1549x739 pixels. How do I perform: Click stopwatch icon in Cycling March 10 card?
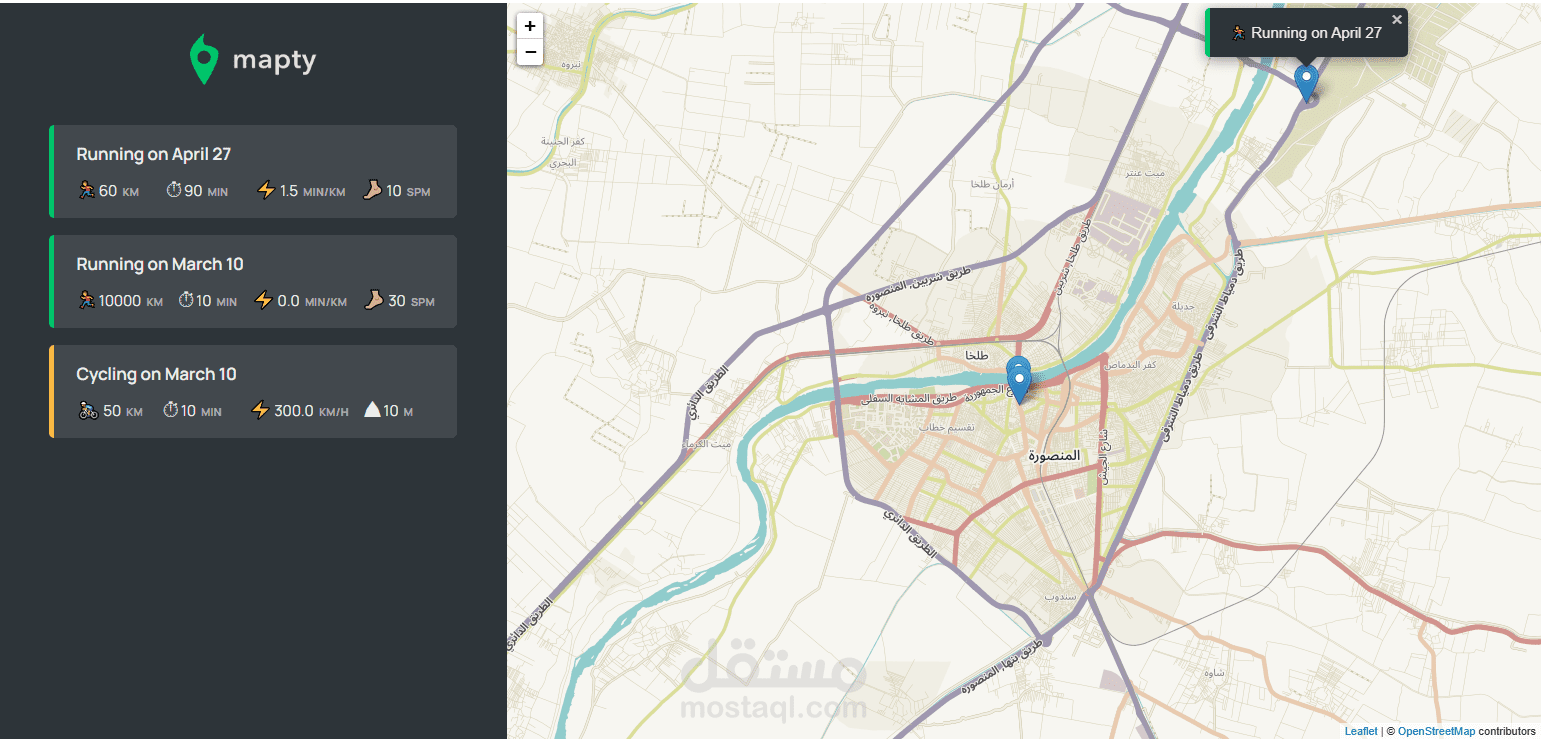[171, 410]
